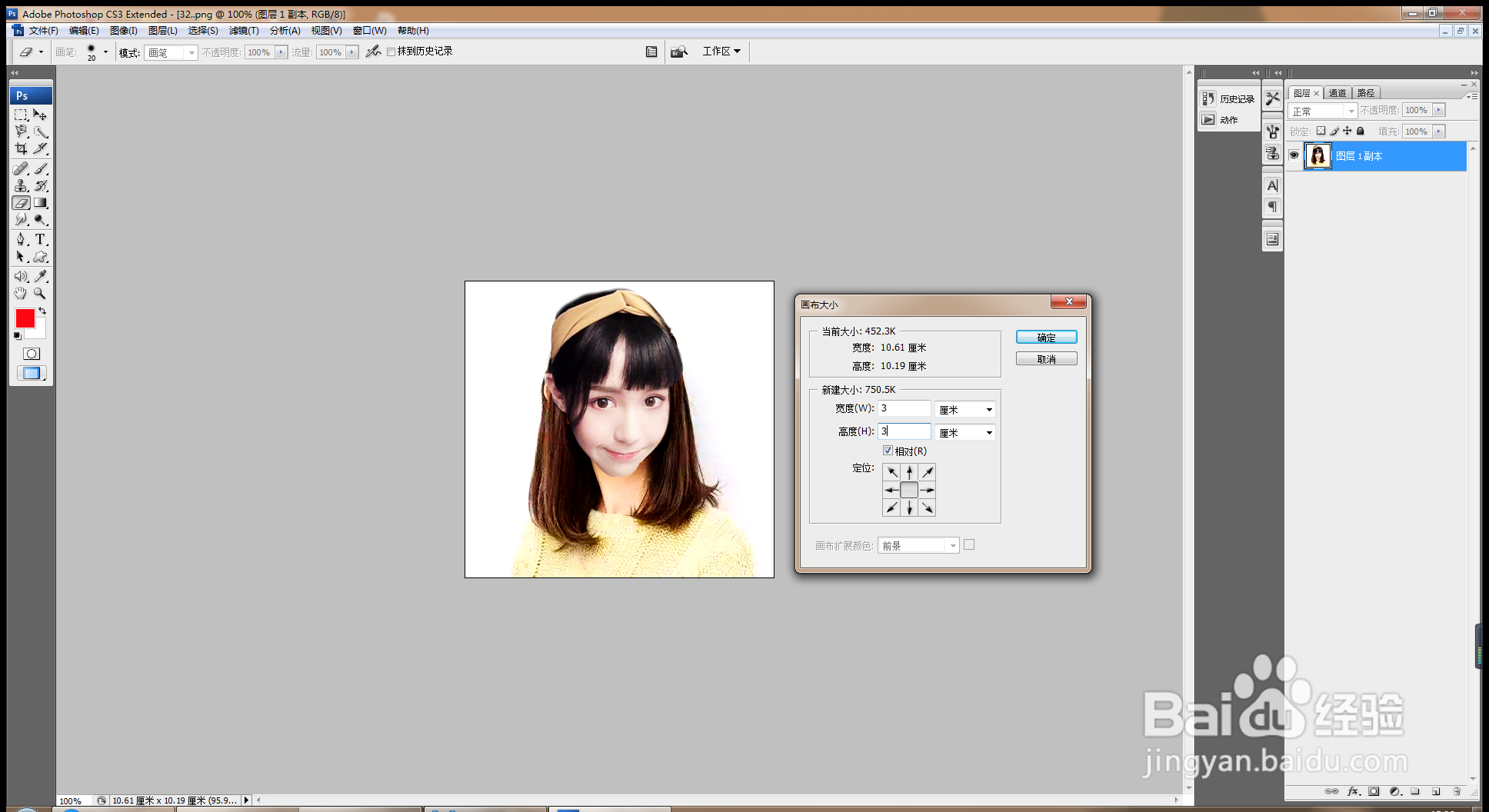1489x812 pixels.
Task: Open the Filter menu
Action: 244,31
